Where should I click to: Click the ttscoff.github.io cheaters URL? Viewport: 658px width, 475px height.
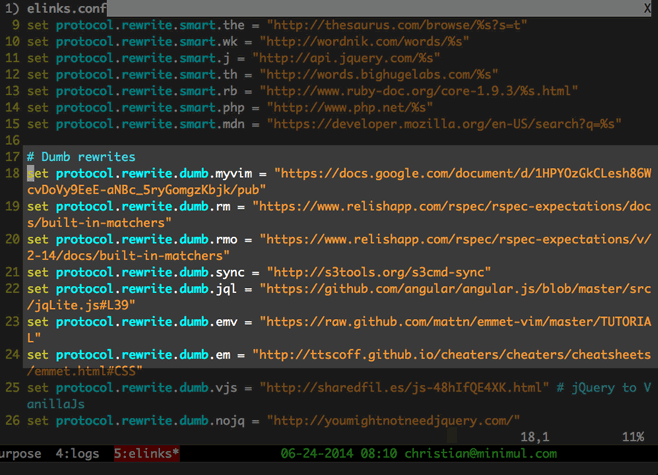pos(452,355)
